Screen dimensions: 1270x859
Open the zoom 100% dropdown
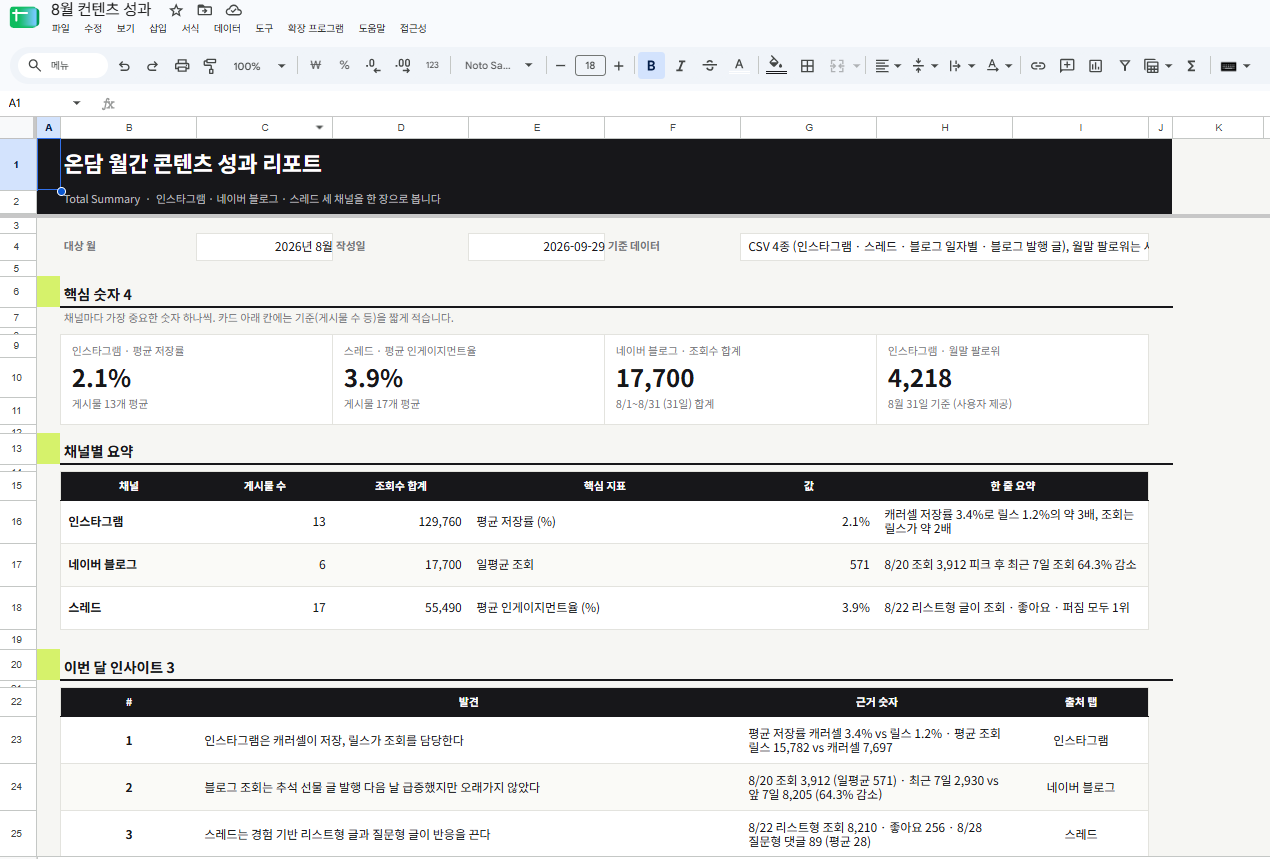point(259,66)
